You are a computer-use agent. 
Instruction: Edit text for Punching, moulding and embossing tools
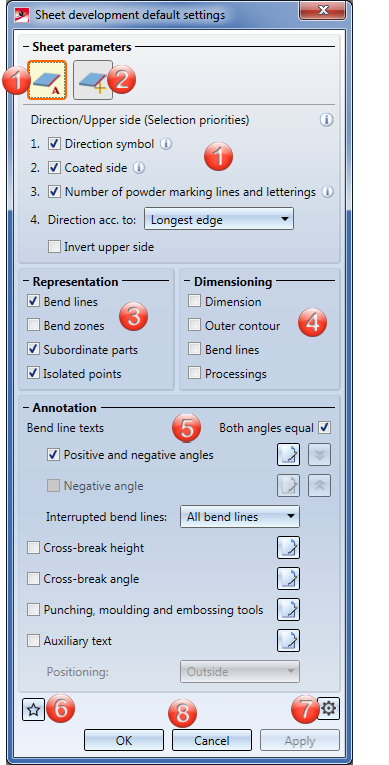(x=288, y=610)
